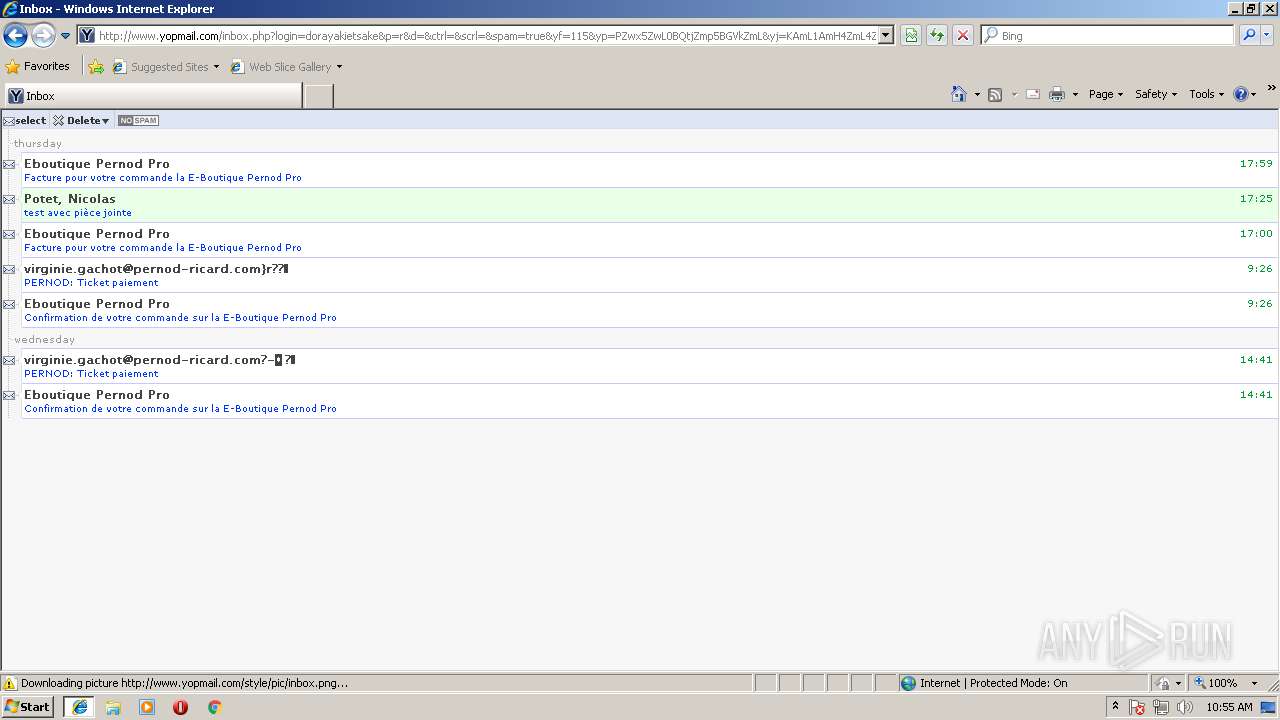Image resolution: width=1280 pixels, height=720 pixels.
Task: Open Thursday 9:26 PERNOD: Ticket paiement email
Action: (x=648, y=275)
